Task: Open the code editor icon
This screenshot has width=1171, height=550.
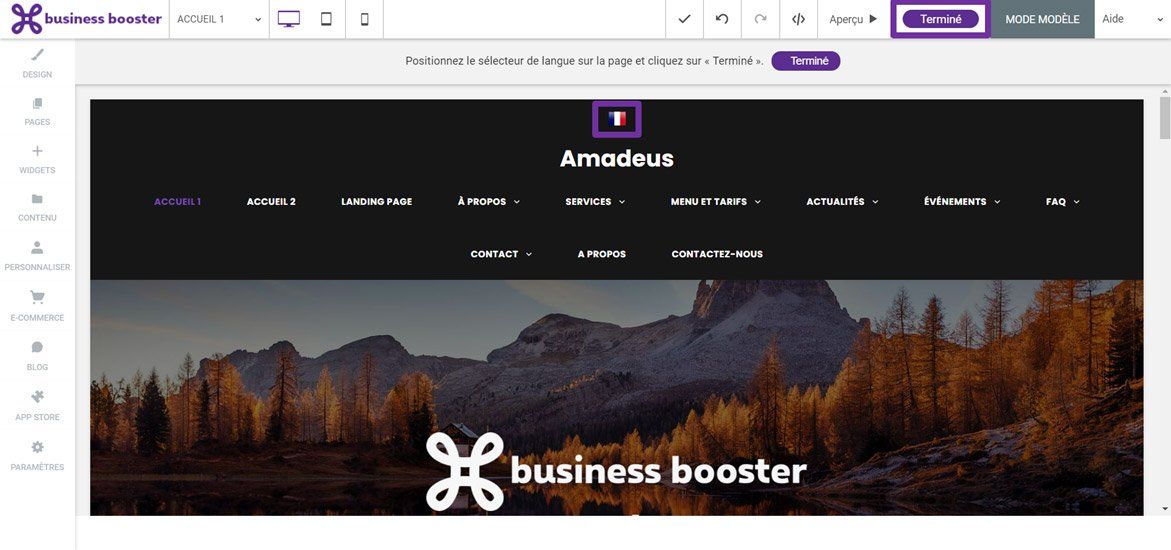Action: pos(798,19)
